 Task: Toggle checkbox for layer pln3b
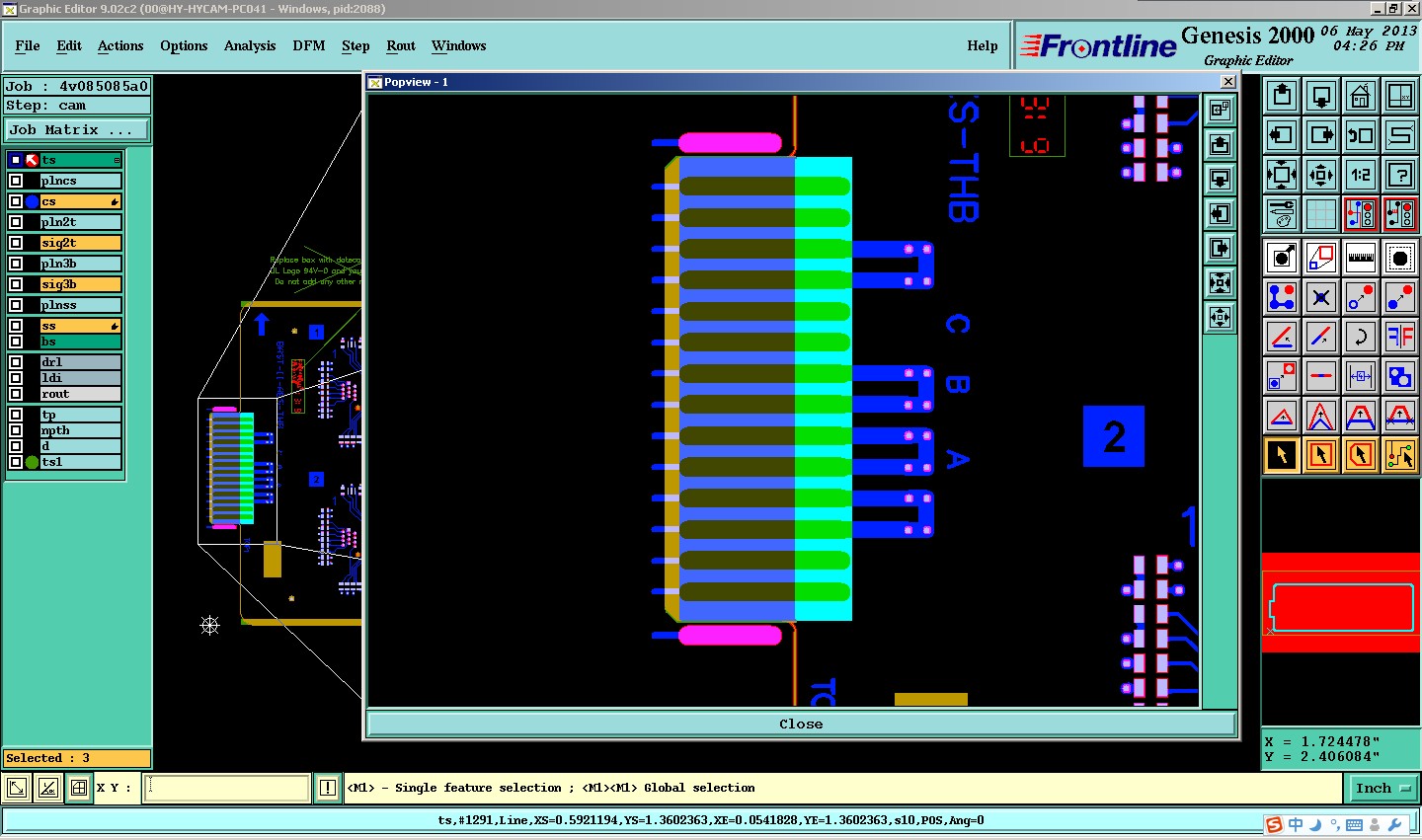coord(16,264)
